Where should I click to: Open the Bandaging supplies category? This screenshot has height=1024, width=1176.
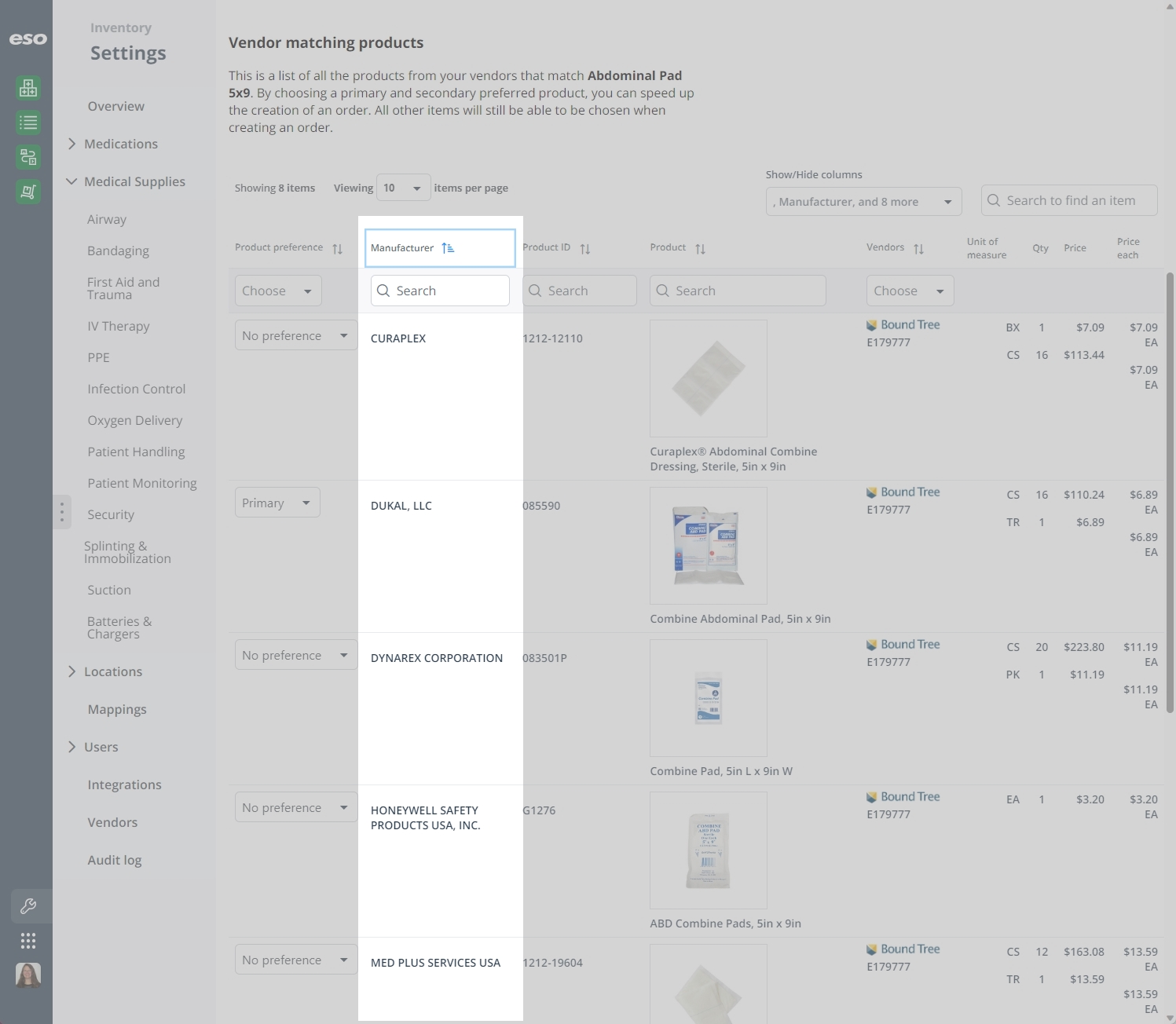click(x=118, y=251)
